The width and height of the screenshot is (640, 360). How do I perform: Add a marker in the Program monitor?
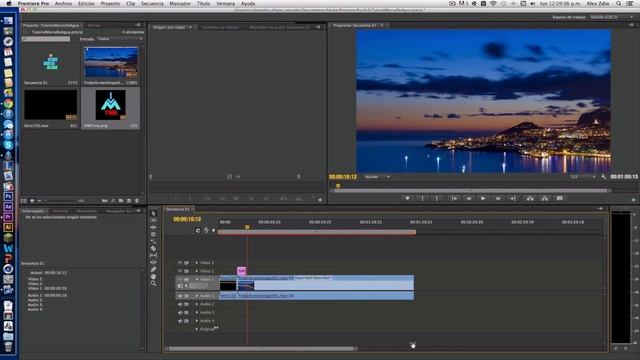point(407,198)
